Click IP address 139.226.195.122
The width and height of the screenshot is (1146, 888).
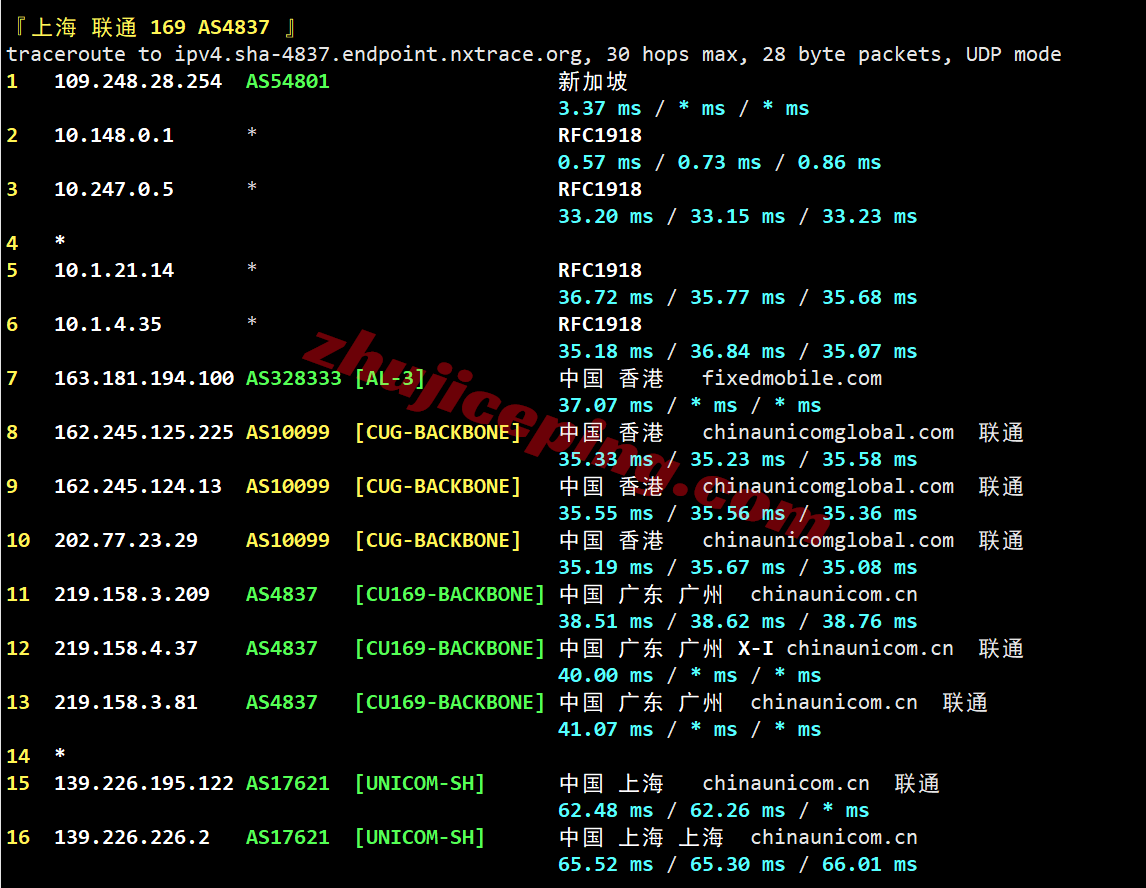144,783
